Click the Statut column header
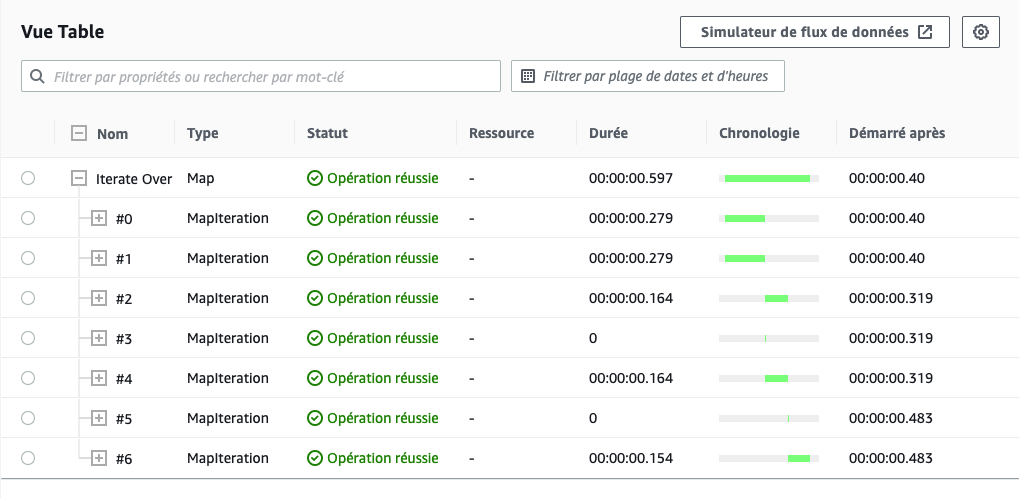The width and height of the screenshot is (1019, 498). pyautogui.click(x=328, y=133)
